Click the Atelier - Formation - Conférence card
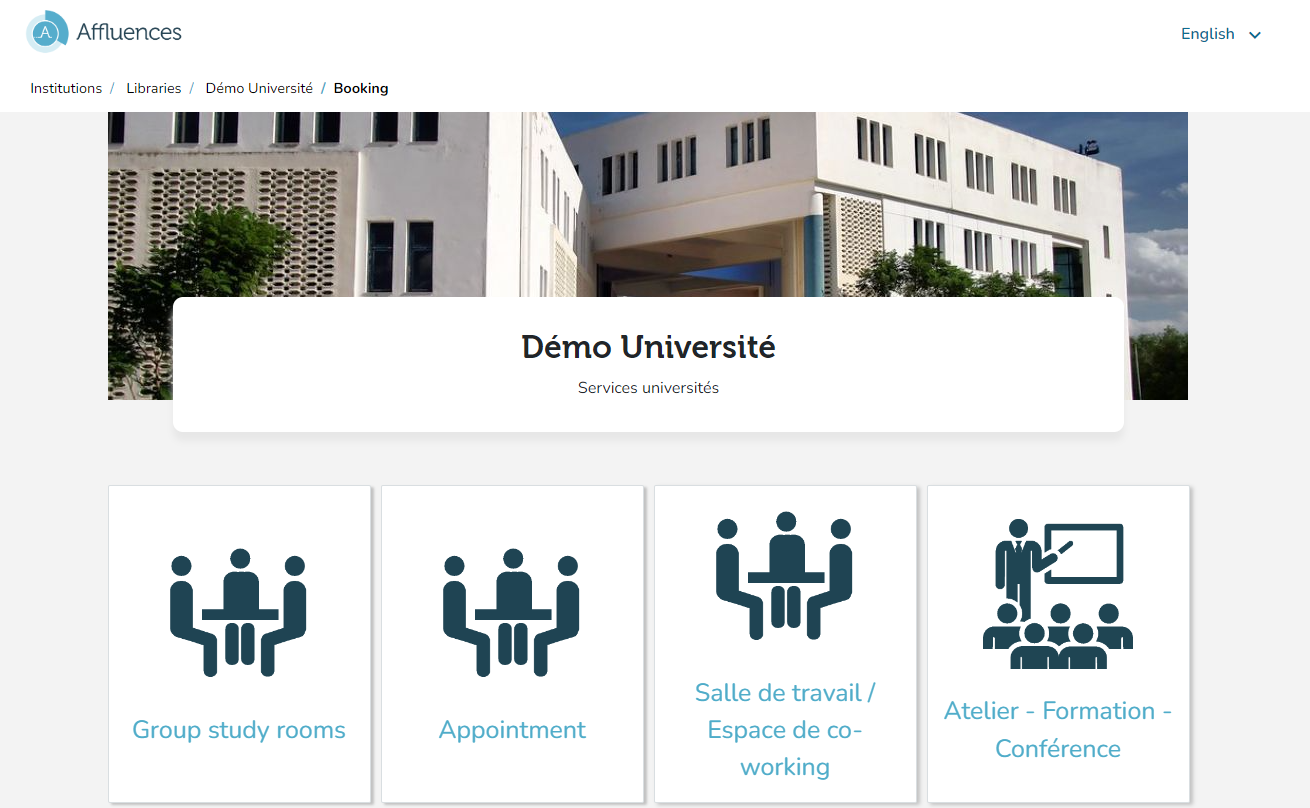 pos(1058,644)
